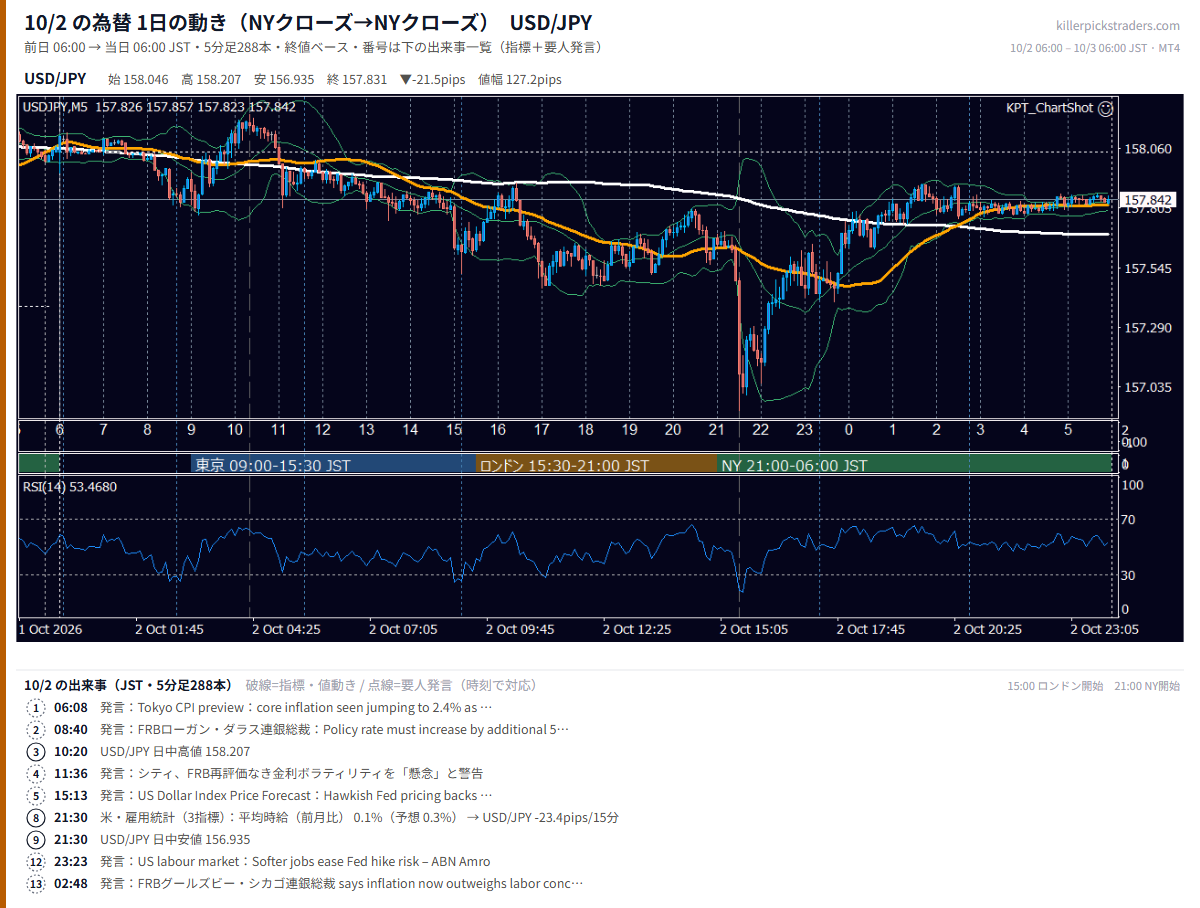Click the '2 Oct 23:05' time label
Viewport: 1200px width, 908px height.
tap(1105, 629)
